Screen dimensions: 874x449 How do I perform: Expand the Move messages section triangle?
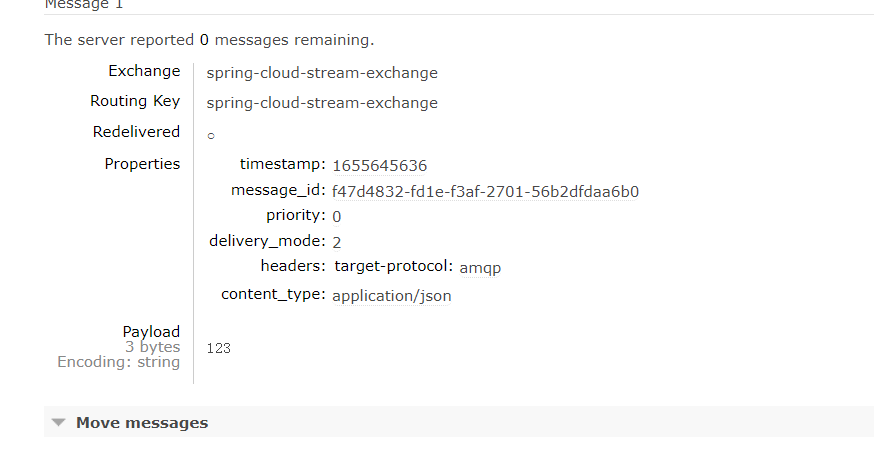(59, 423)
